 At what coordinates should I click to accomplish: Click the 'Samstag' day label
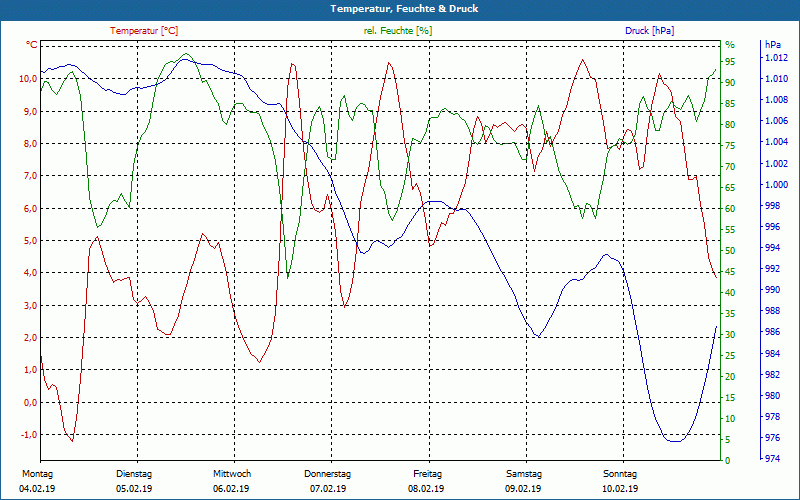[x=524, y=474]
